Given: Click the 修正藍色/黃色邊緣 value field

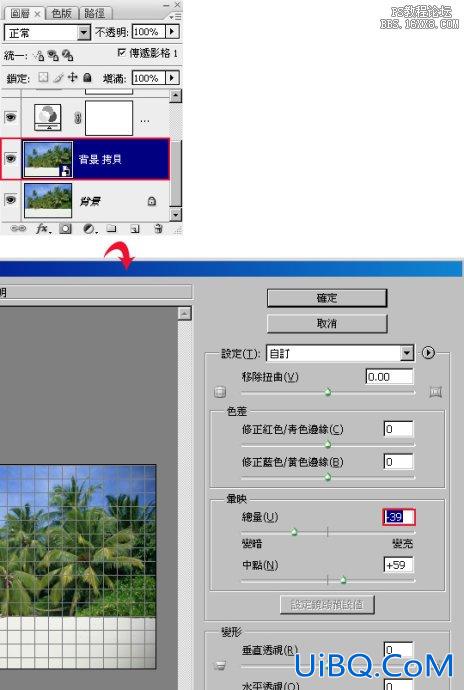Looking at the screenshot, I should point(398,462).
